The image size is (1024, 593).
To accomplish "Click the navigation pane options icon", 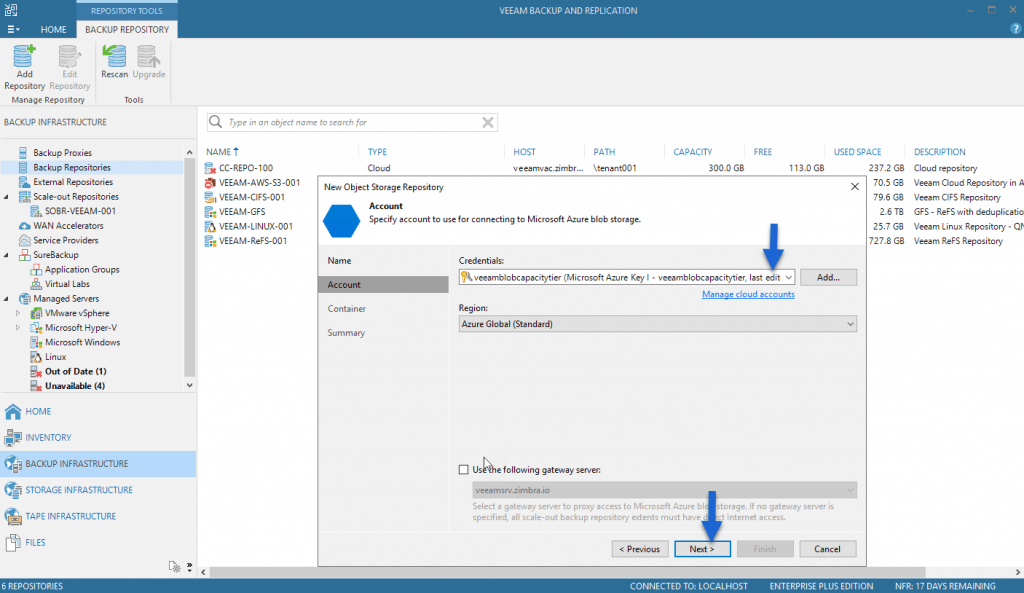I will [174, 566].
